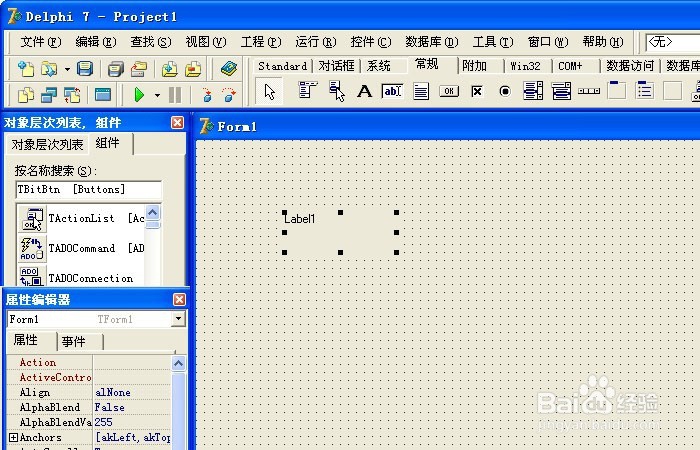Run the project with the green arrow

pyautogui.click(x=139, y=94)
